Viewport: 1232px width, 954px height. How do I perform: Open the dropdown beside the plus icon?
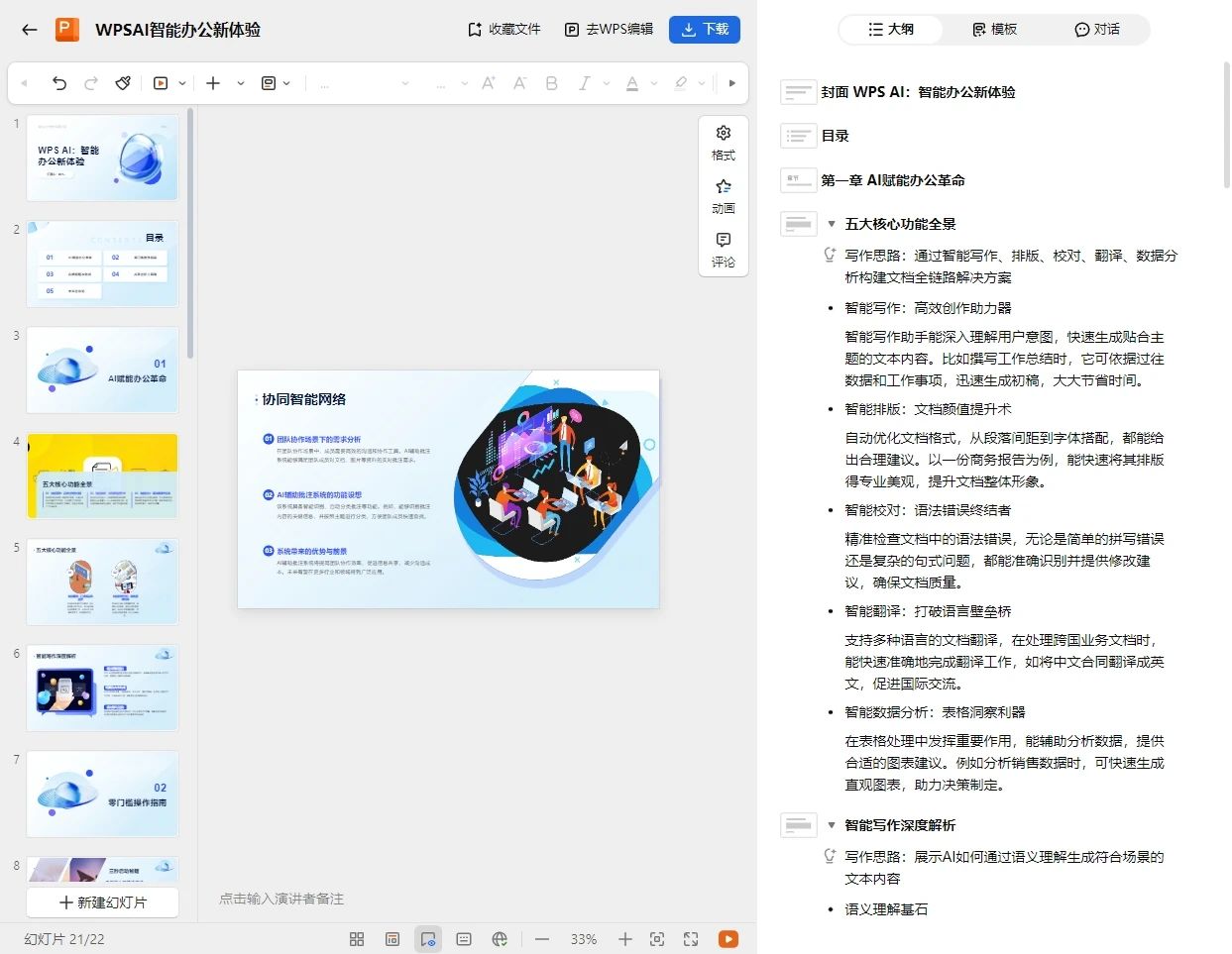click(241, 83)
